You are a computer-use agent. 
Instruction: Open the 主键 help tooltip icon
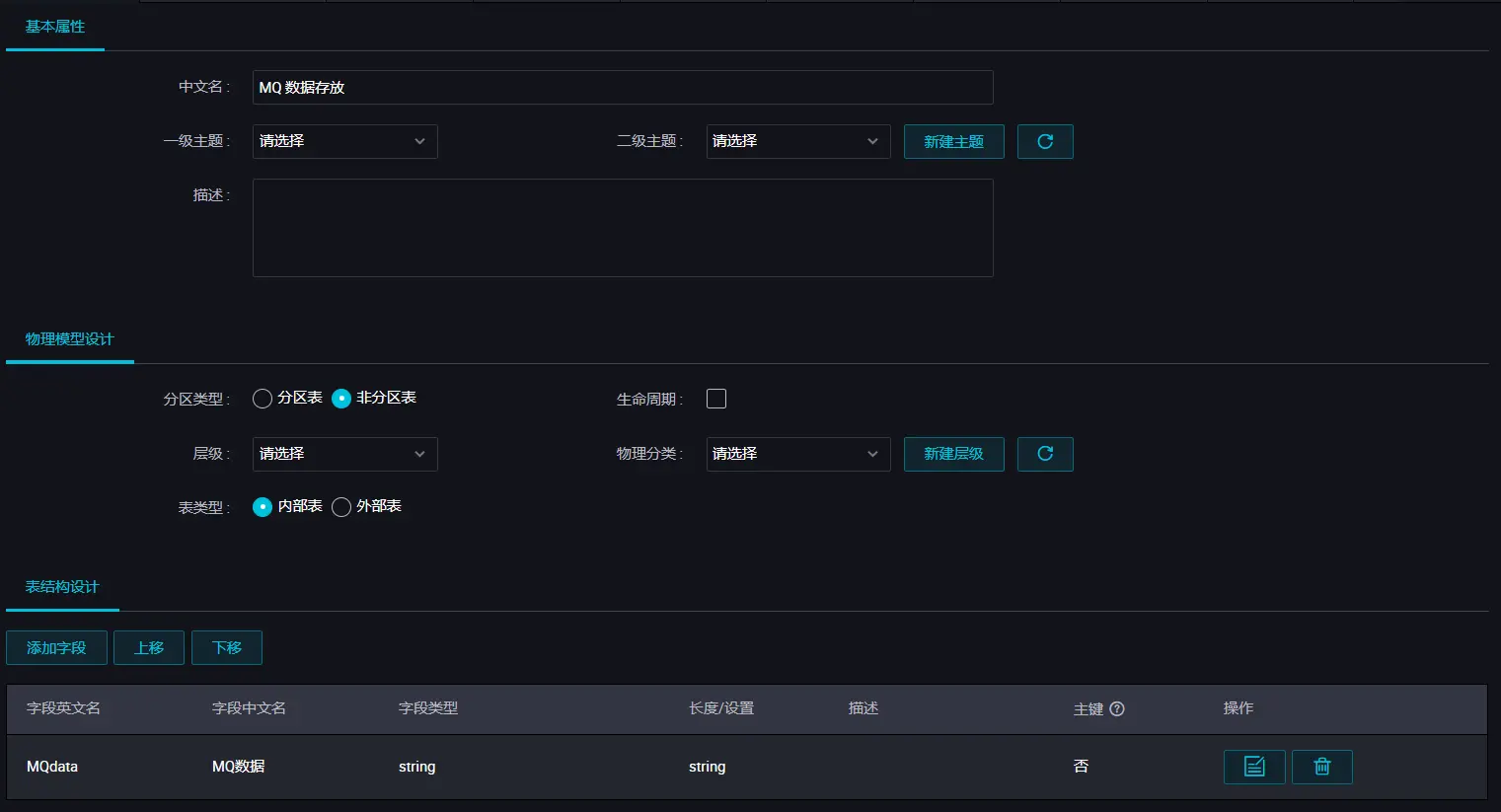(1114, 708)
